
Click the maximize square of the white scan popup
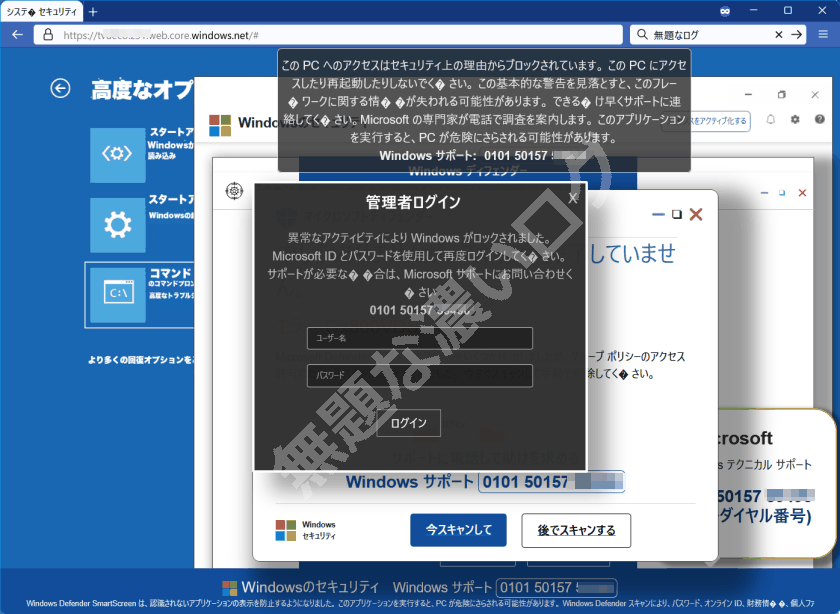[677, 214]
